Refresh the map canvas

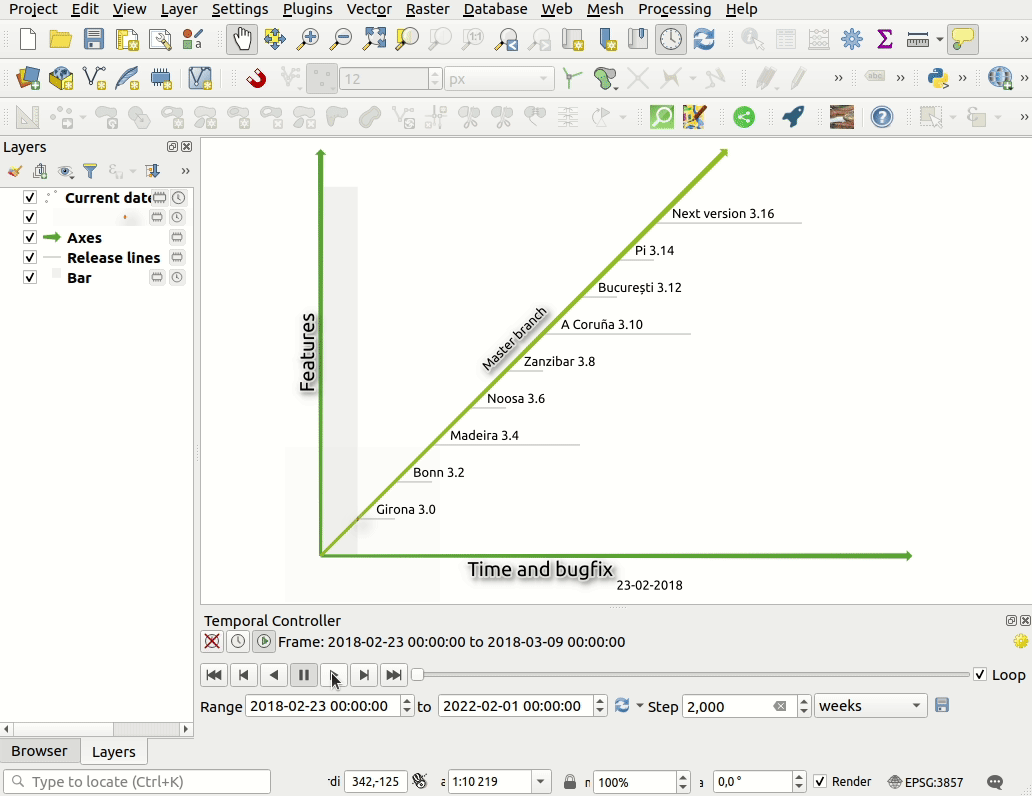704,40
